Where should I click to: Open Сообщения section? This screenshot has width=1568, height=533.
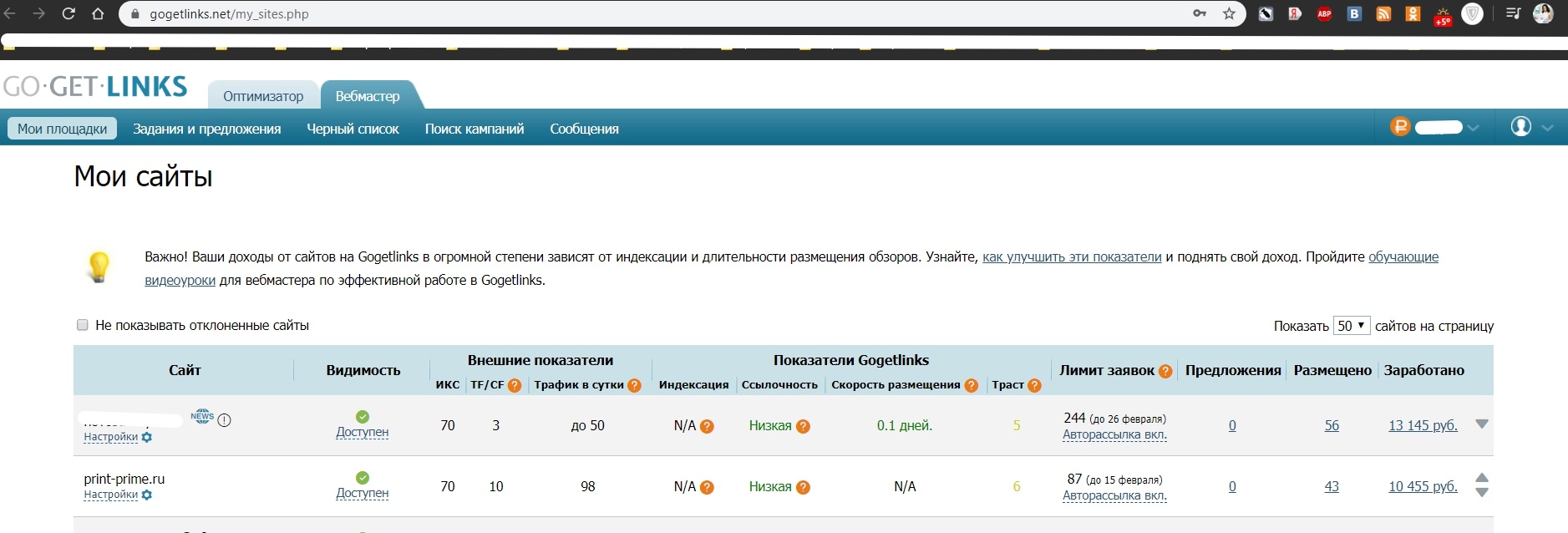click(x=584, y=129)
